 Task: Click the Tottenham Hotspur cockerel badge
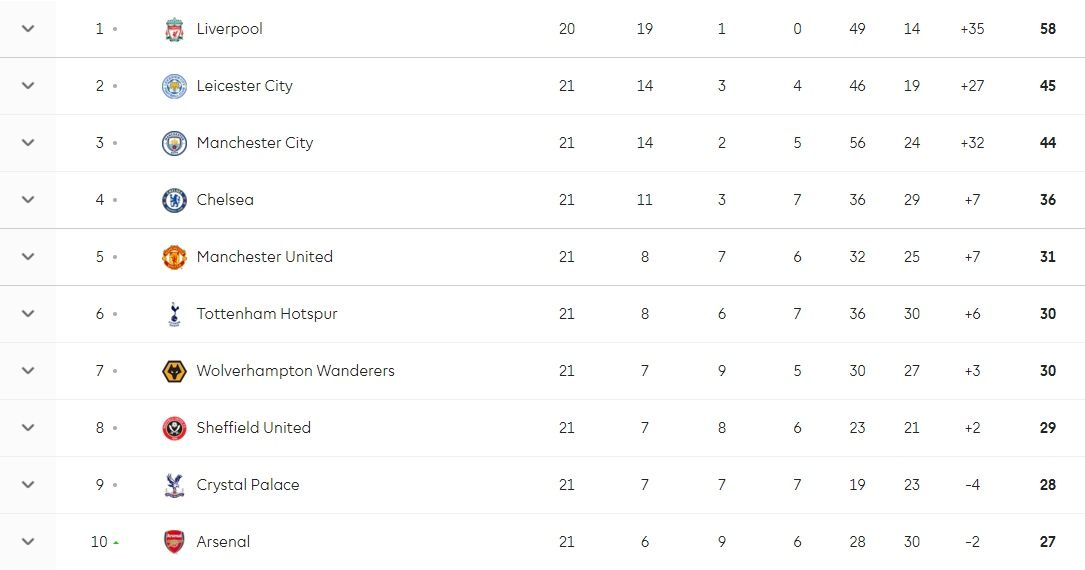tap(174, 314)
